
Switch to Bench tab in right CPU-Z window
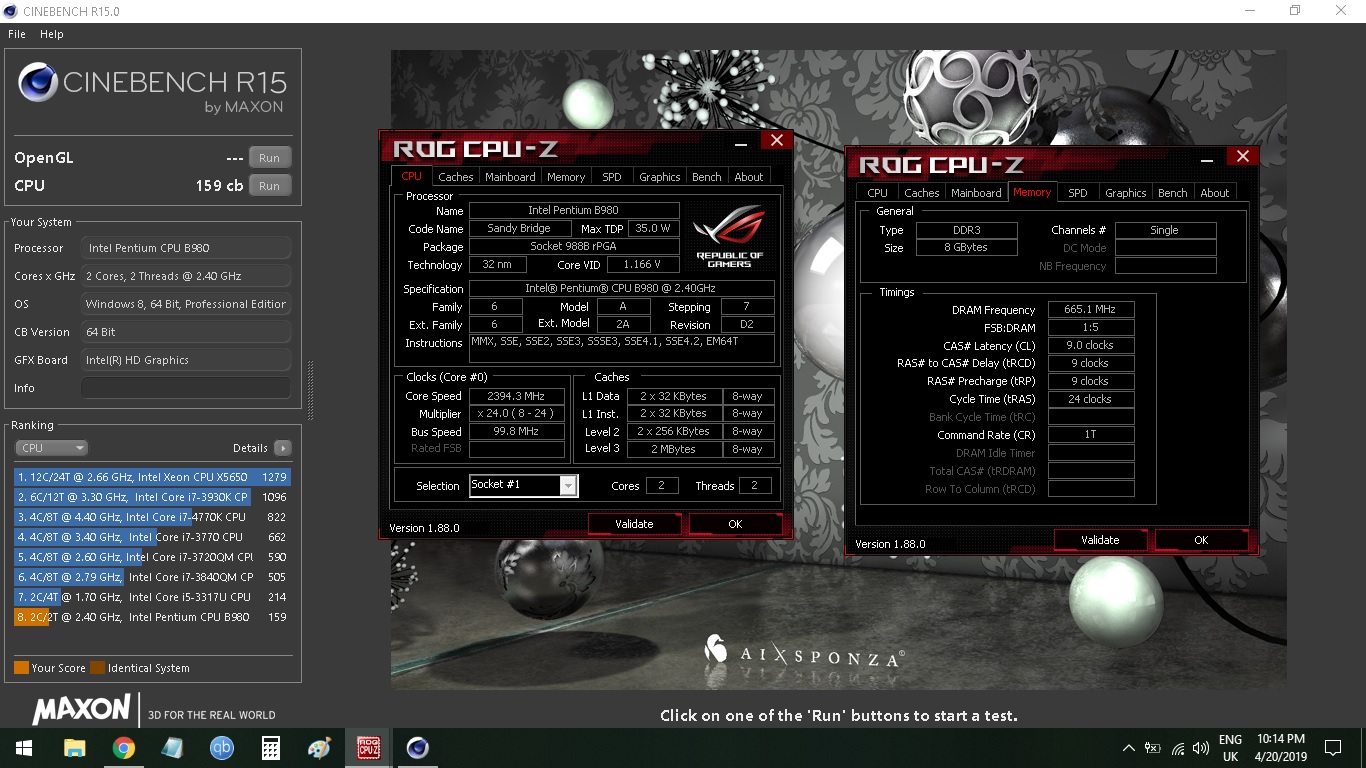[1173, 193]
